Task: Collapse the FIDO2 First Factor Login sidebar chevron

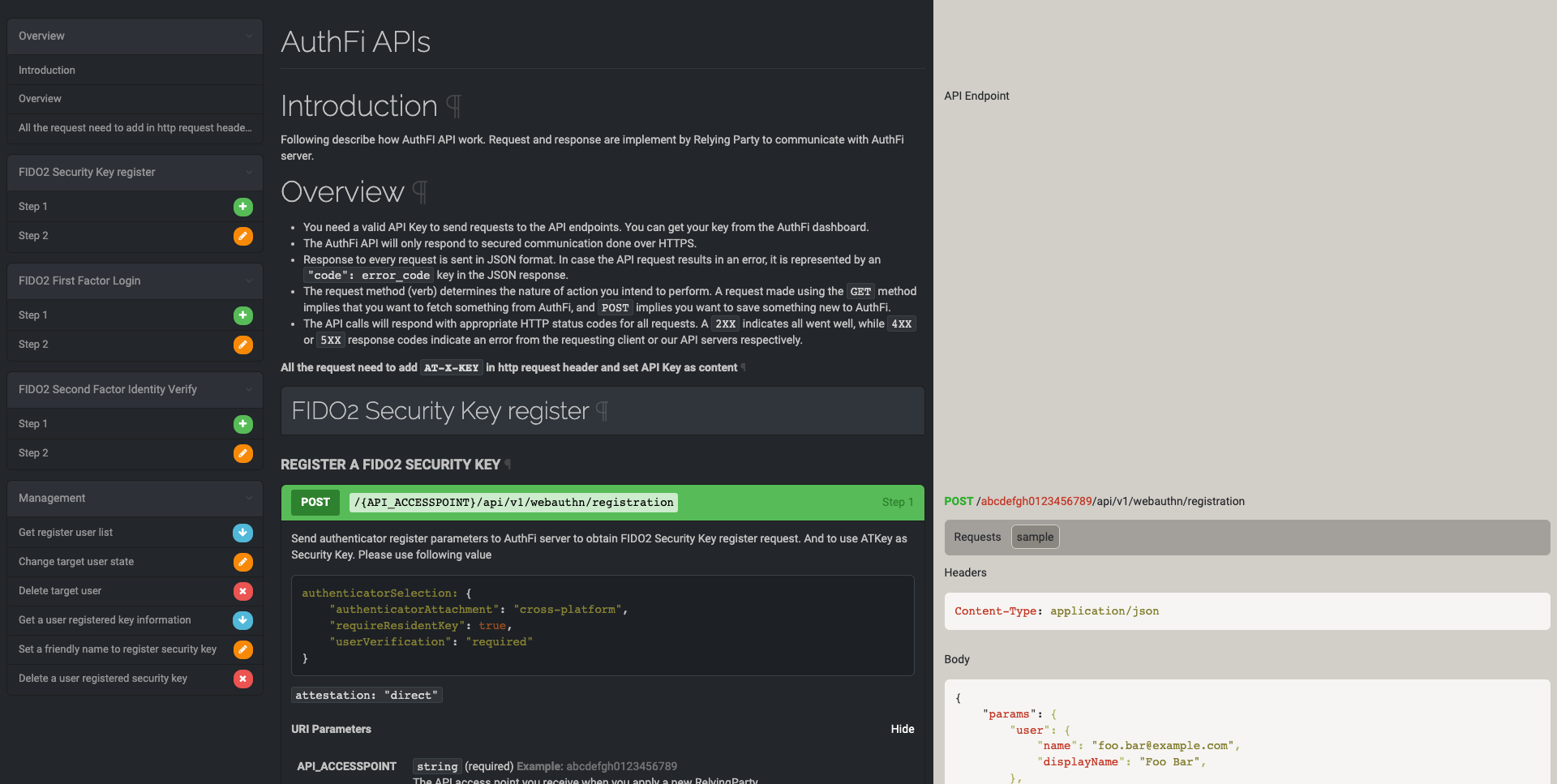Action: coord(249,281)
